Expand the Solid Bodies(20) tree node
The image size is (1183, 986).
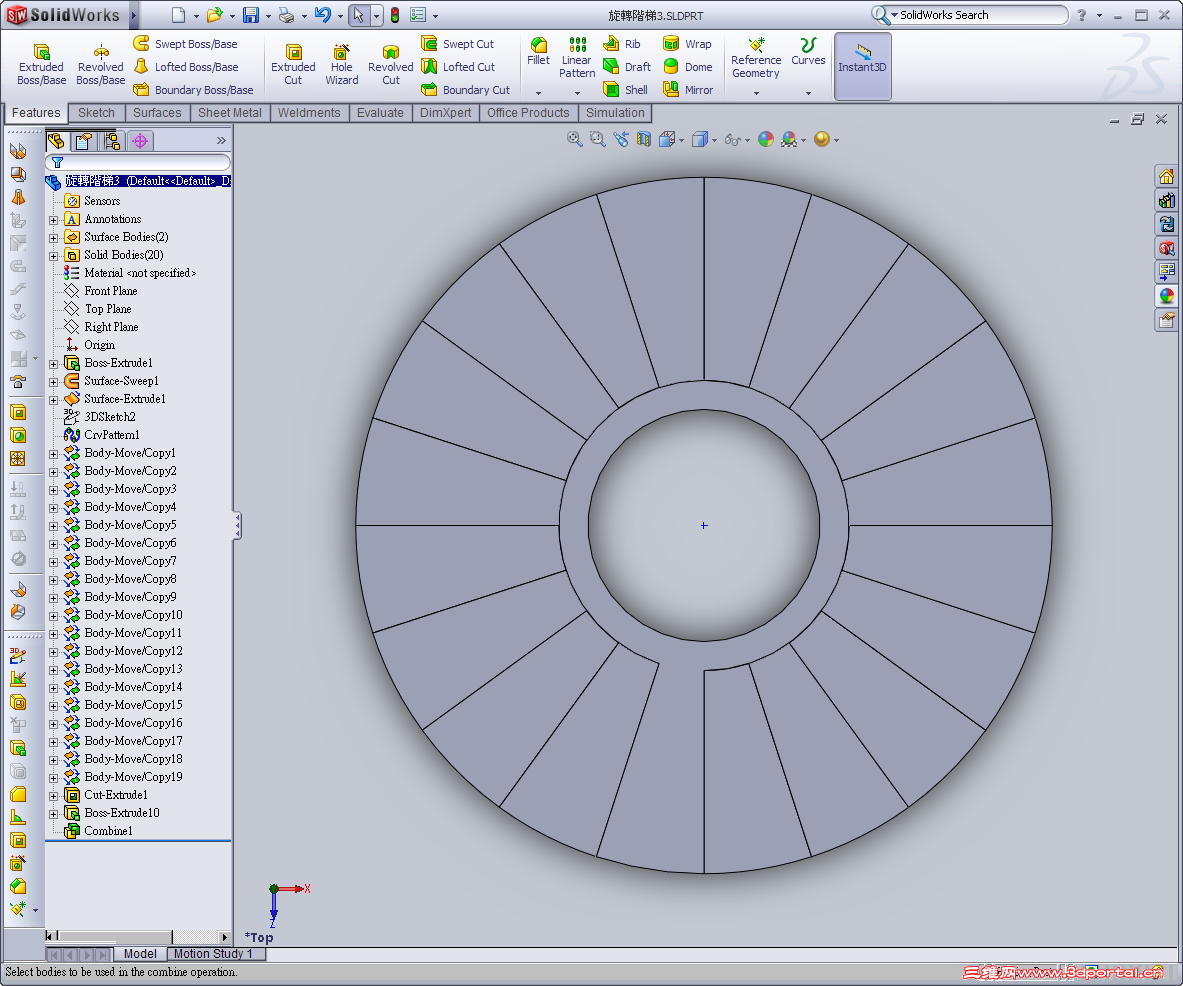52,255
